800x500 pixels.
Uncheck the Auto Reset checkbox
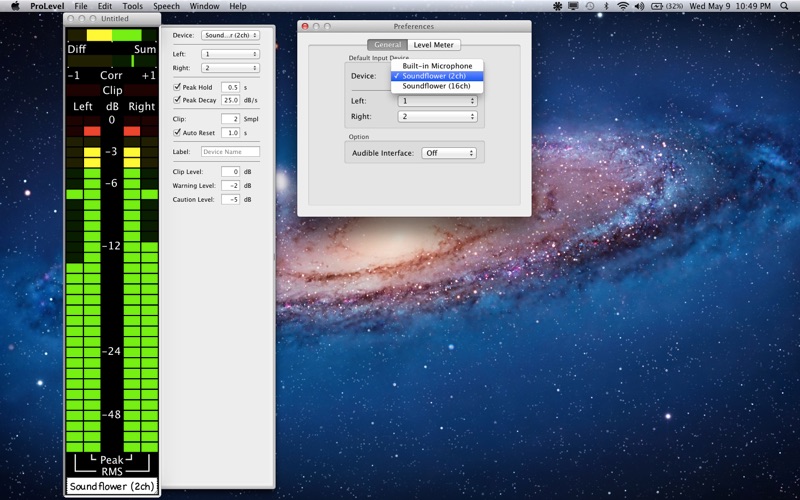[x=178, y=132]
